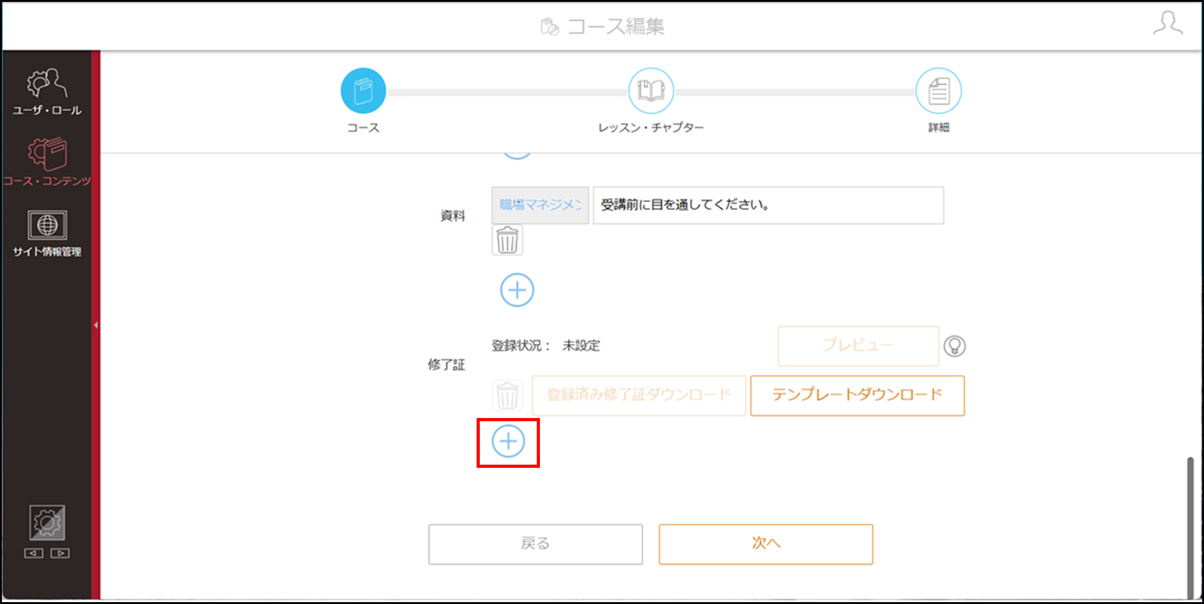Viewport: 1204px width, 604px height.
Task: Click the 修了証 section label
Action: [x=446, y=366]
